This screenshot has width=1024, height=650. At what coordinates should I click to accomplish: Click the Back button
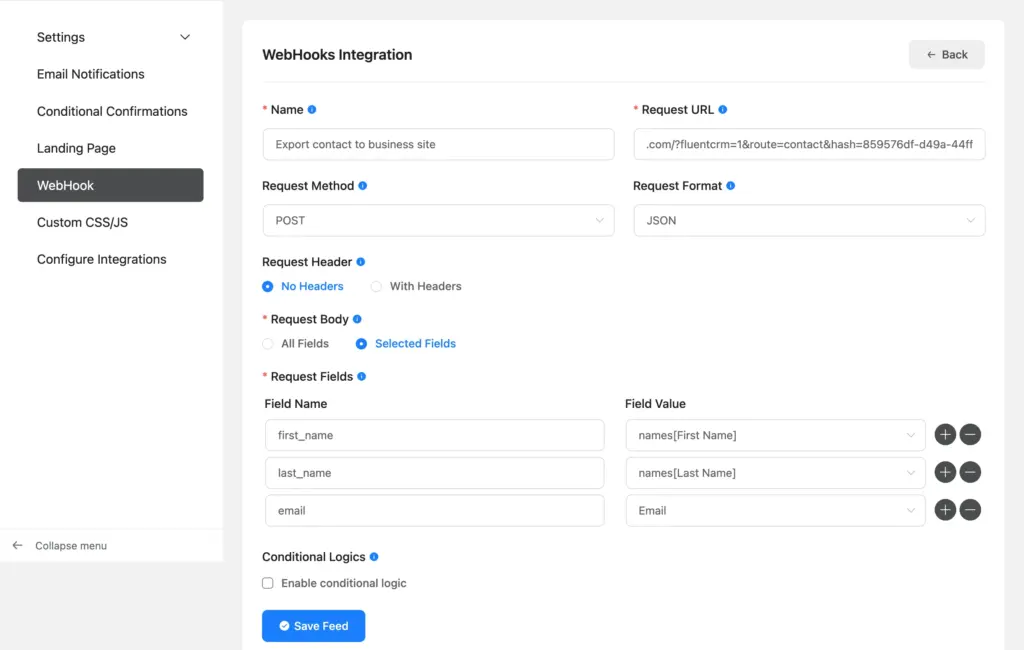tap(946, 55)
